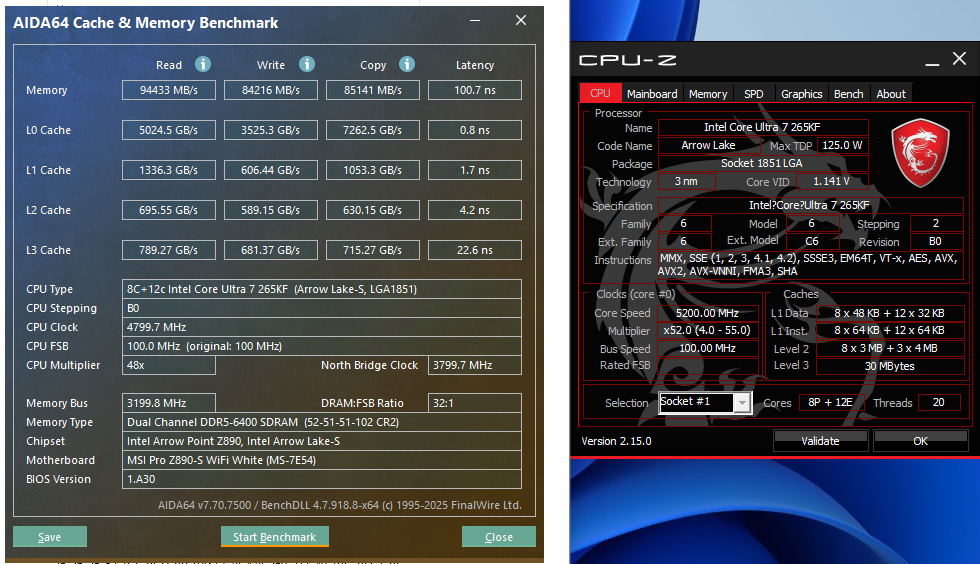Open the SPD tab
The width and height of the screenshot is (980, 564).
tap(754, 94)
